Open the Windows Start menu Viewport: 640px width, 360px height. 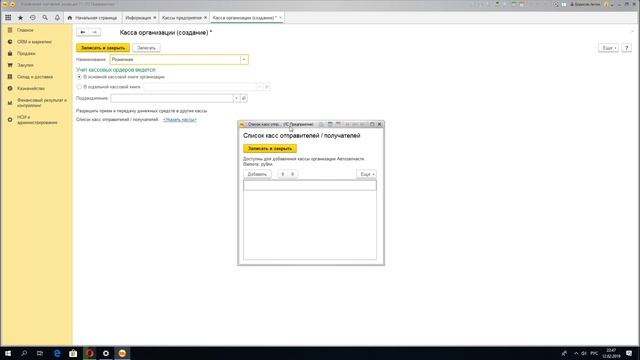point(8,353)
